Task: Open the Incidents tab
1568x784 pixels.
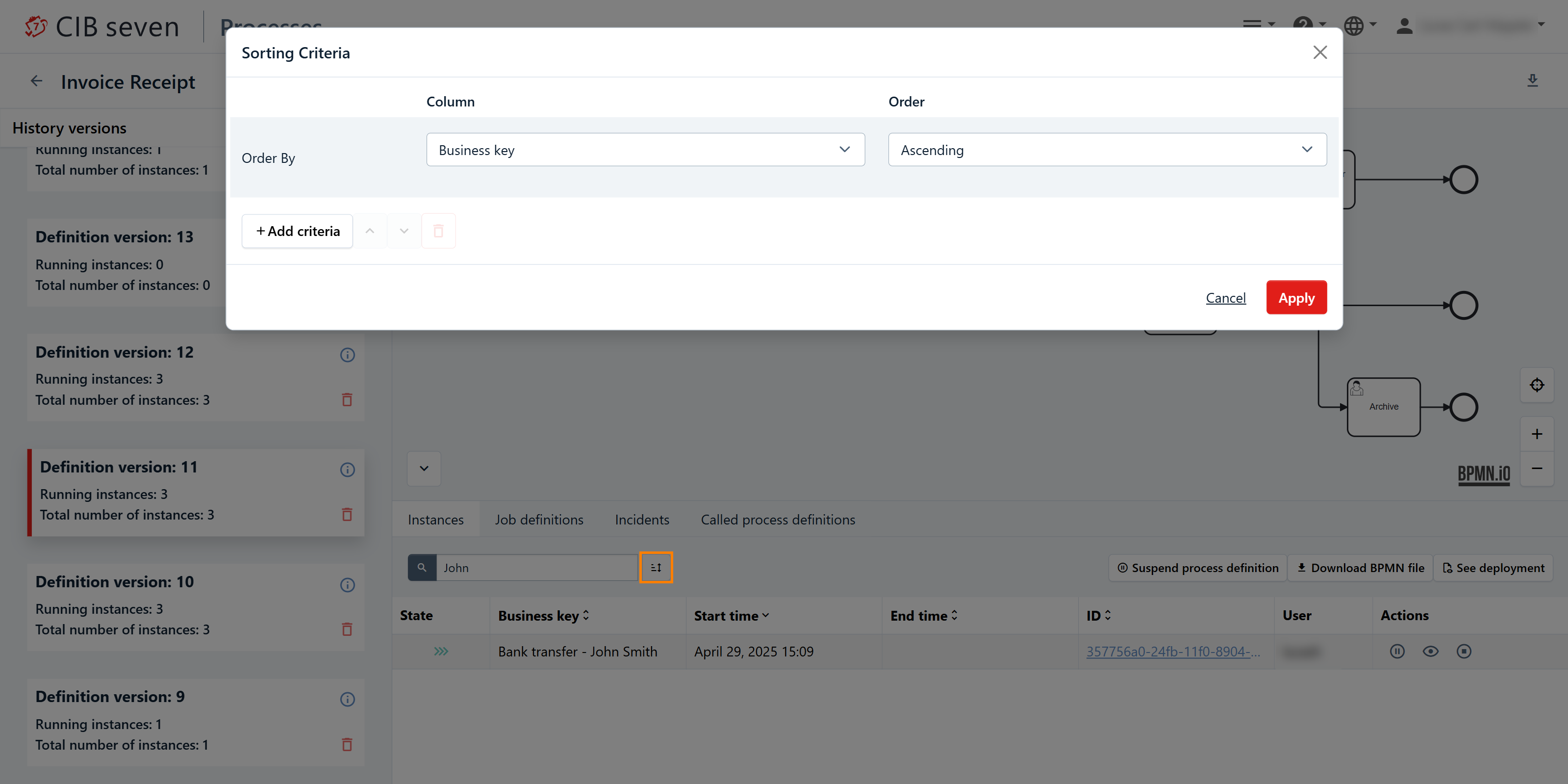Action: click(641, 520)
